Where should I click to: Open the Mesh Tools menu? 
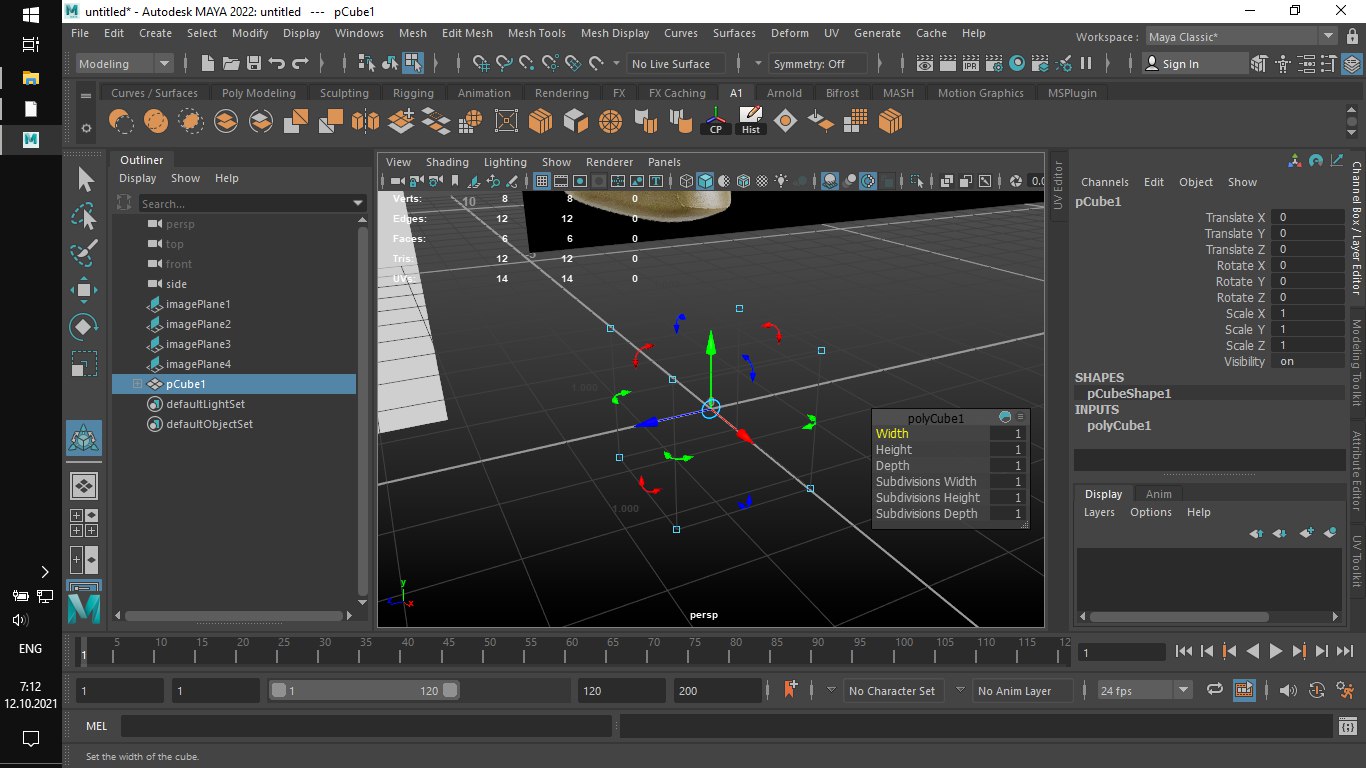click(x=536, y=33)
